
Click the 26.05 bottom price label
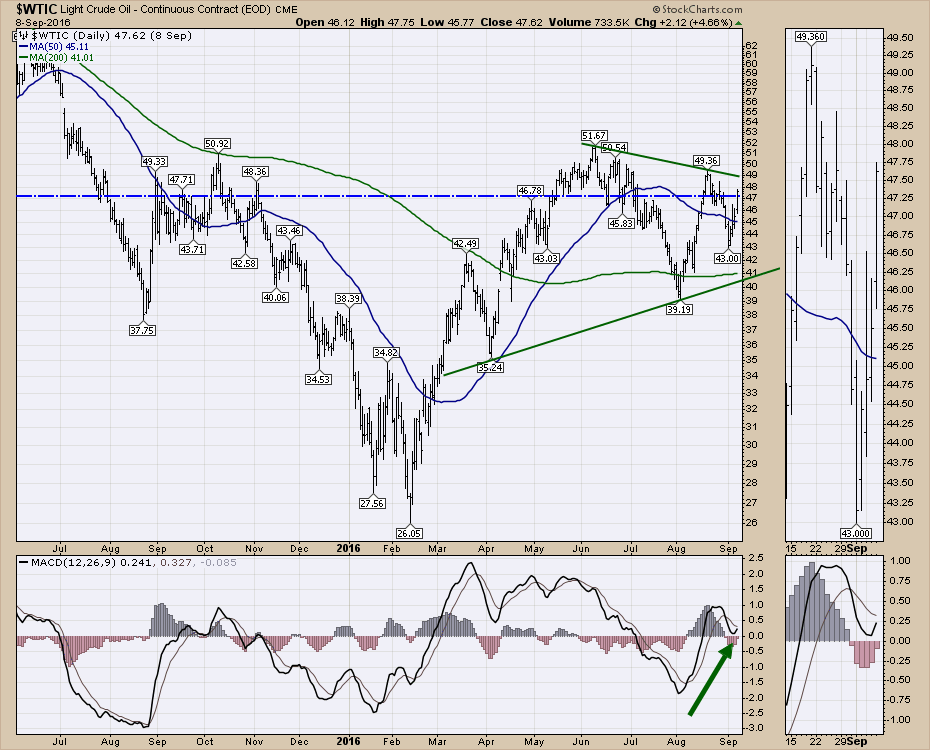[409, 533]
